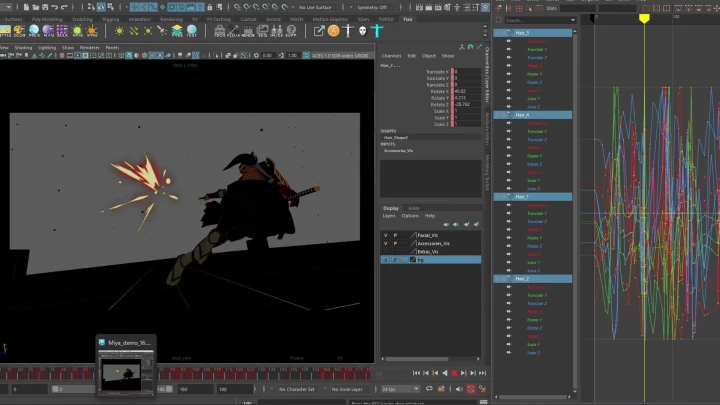720x405 pixels.
Task: Click the SEQ image shelf icon
Action: (x=263, y=31)
